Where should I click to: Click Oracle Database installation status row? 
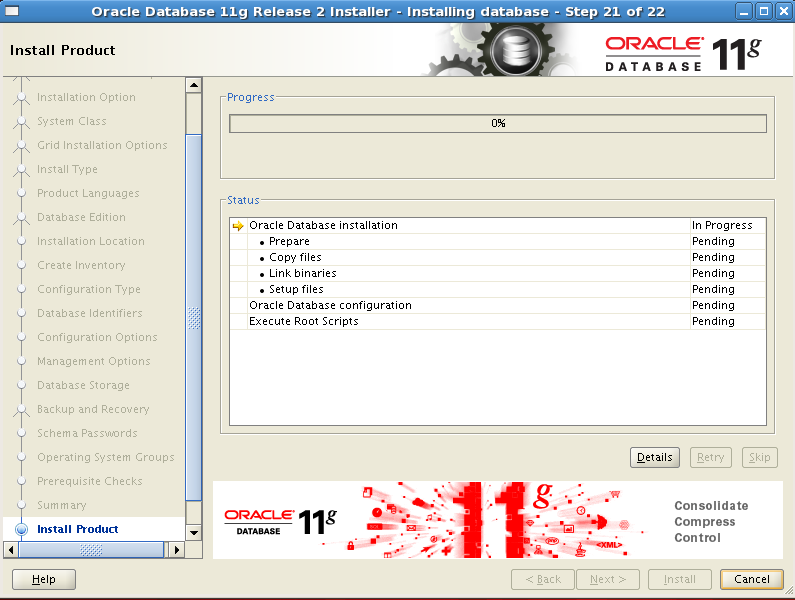coord(497,225)
